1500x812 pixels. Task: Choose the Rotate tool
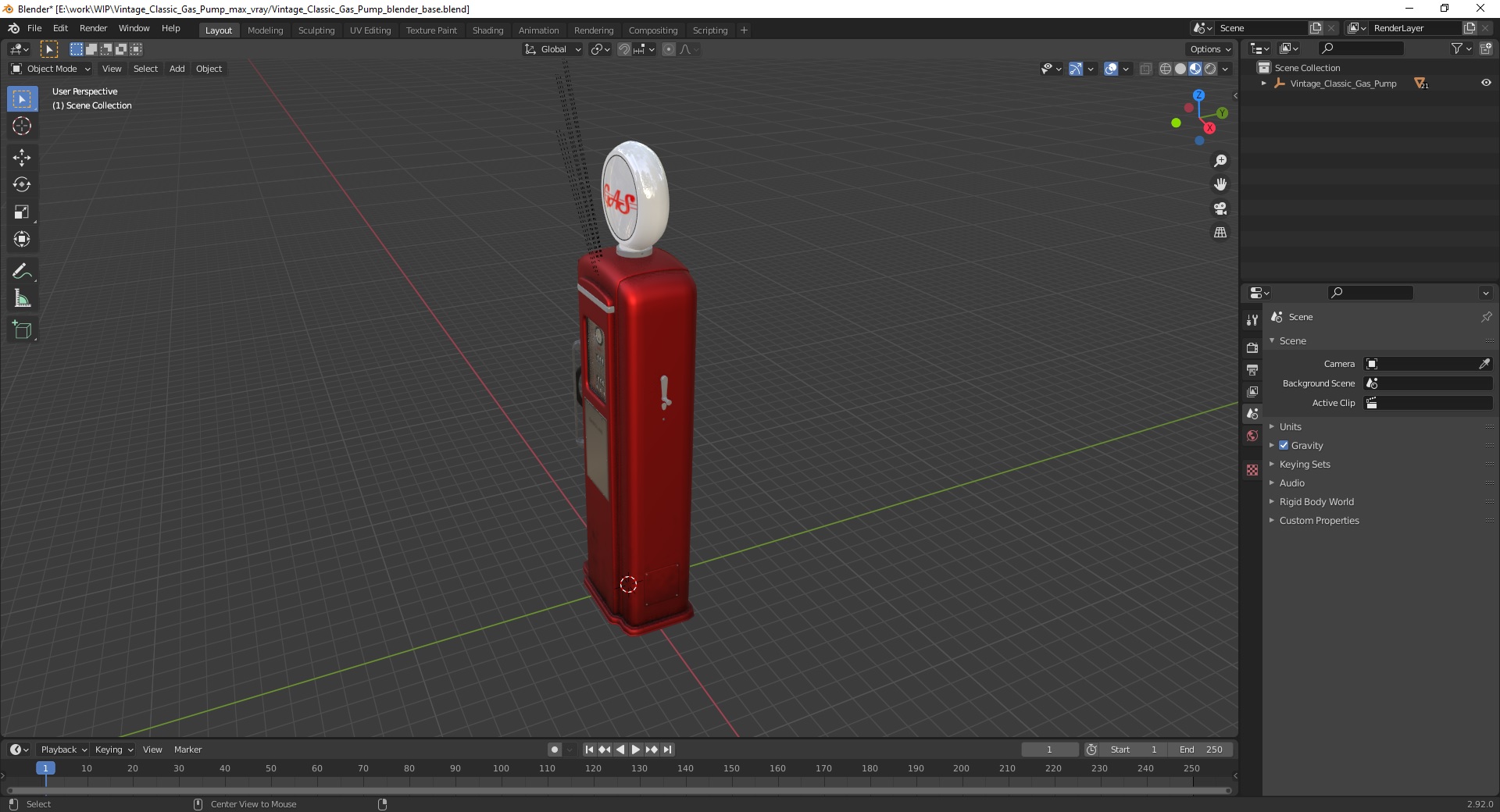pos(22,185)
